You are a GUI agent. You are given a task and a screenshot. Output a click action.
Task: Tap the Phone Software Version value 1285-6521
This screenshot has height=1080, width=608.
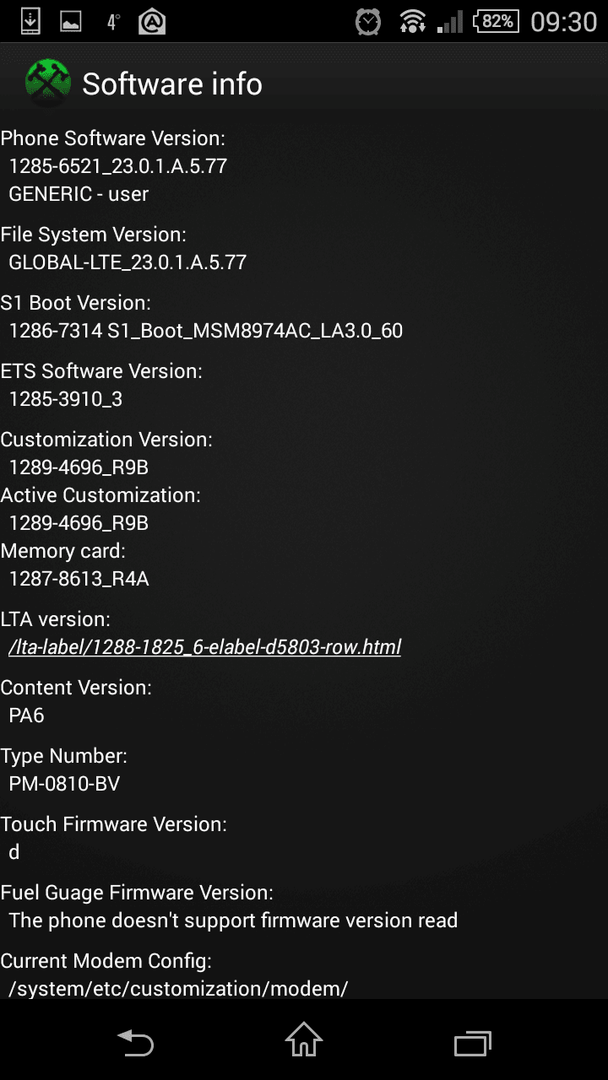point(118,166)
